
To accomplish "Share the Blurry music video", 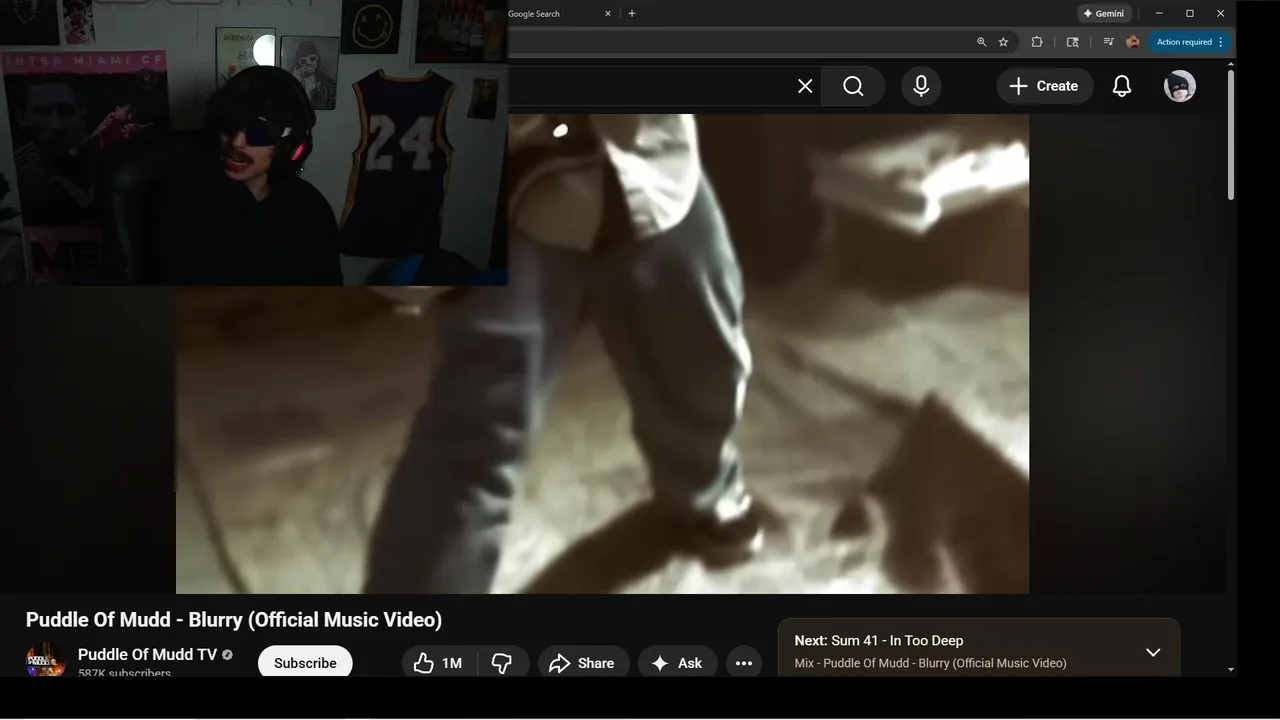I will pyautogui.click(x=582, y=662).
